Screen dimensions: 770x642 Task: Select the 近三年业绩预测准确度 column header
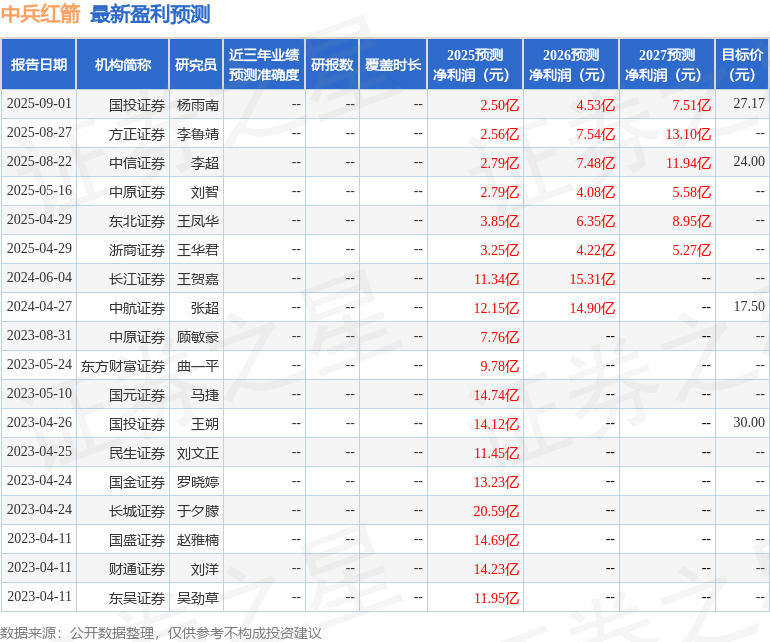pos(264,64)
